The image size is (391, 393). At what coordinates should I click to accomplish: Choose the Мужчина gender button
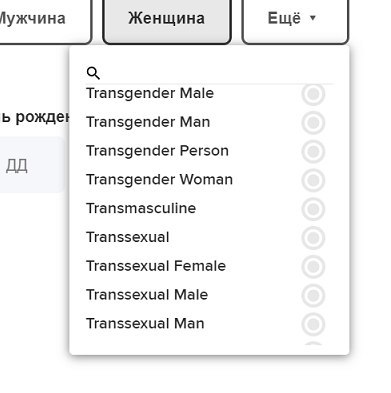pyautogui.click(x=44, y=19)
